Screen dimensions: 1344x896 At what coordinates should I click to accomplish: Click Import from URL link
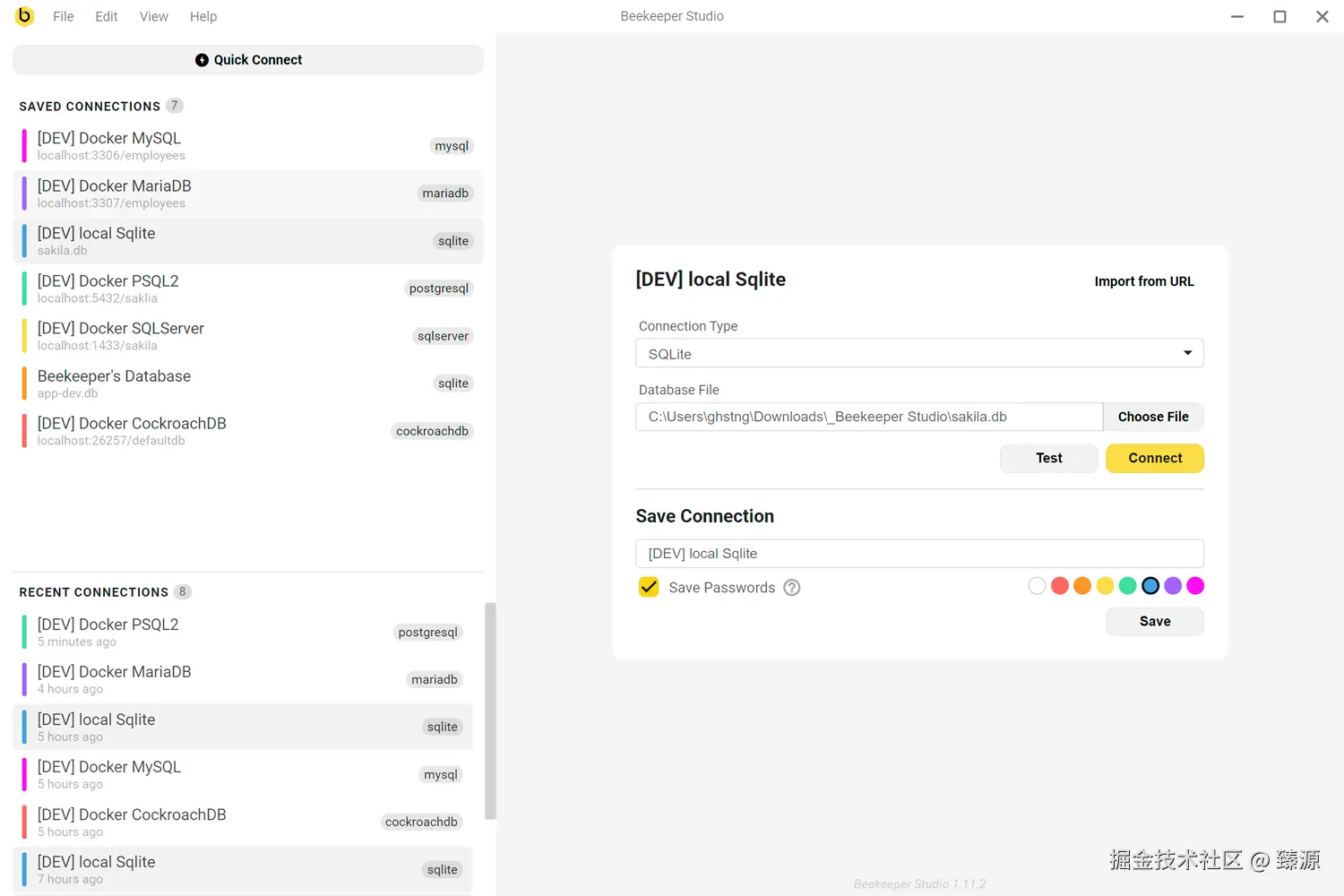coord(1144,281)
